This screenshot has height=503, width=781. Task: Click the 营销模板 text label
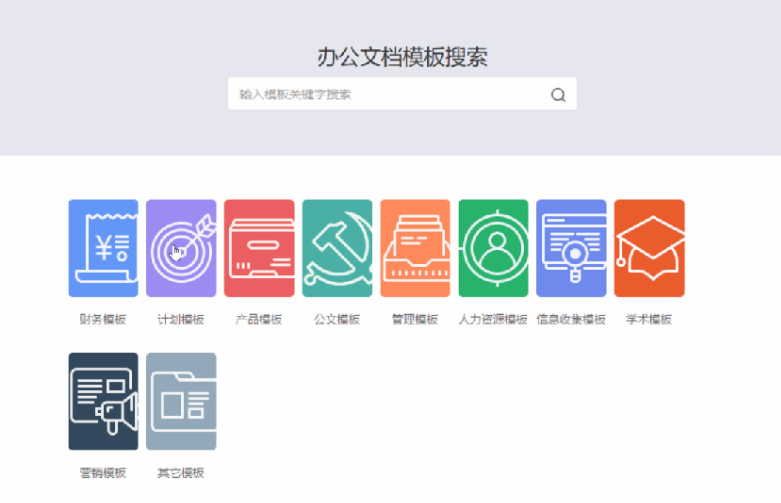coord(103,473)
